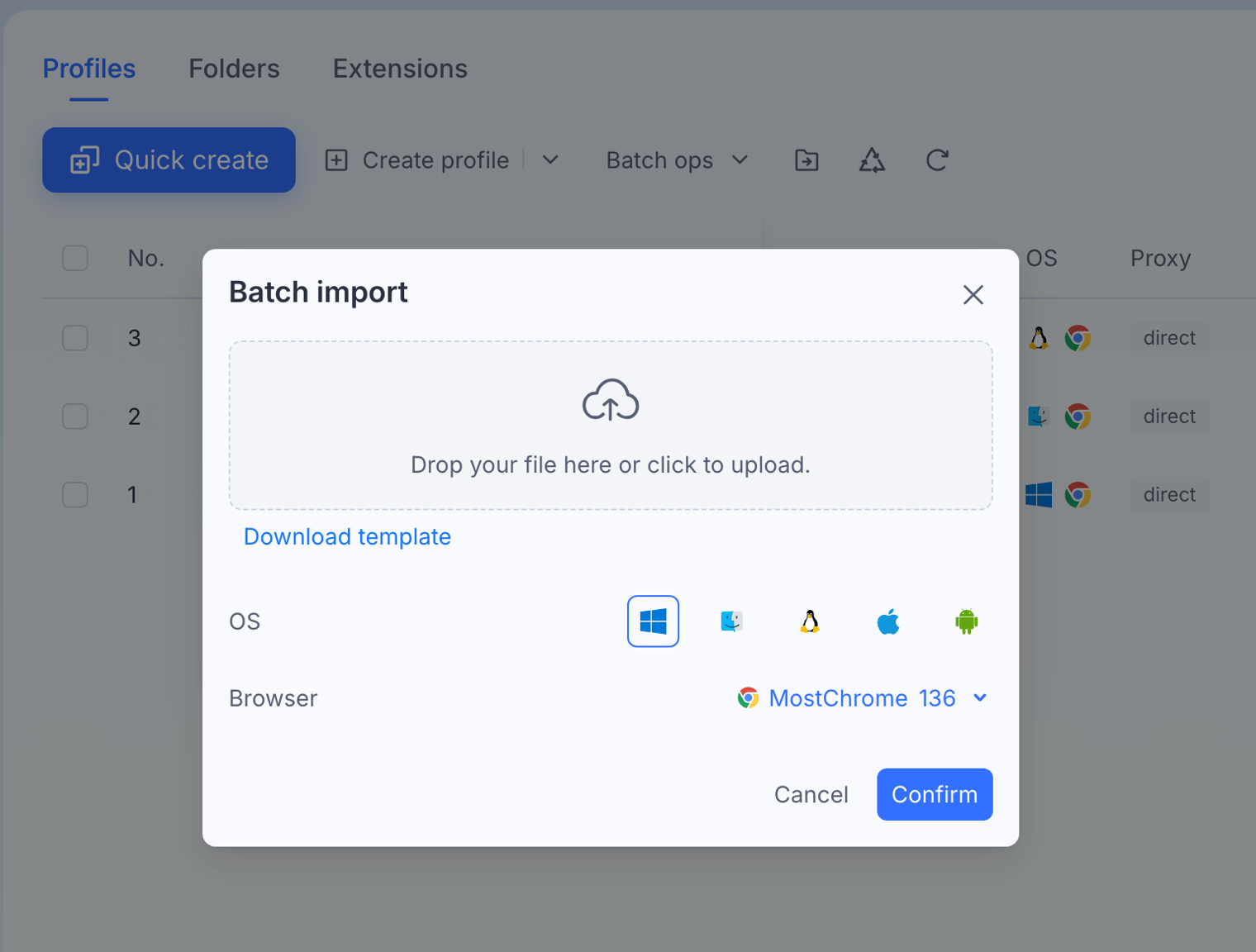Image resolution: width=1256 pixels, height=952 pixels.
Task: Click macOS icon in row 2
Action: pyautogui.click(x=1039, y=416)
